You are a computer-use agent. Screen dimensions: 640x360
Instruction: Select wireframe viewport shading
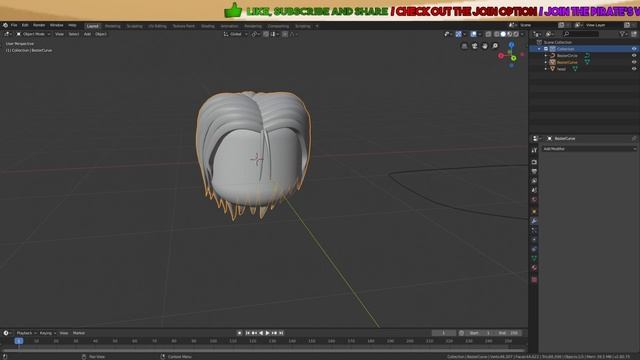pos(497,34)
